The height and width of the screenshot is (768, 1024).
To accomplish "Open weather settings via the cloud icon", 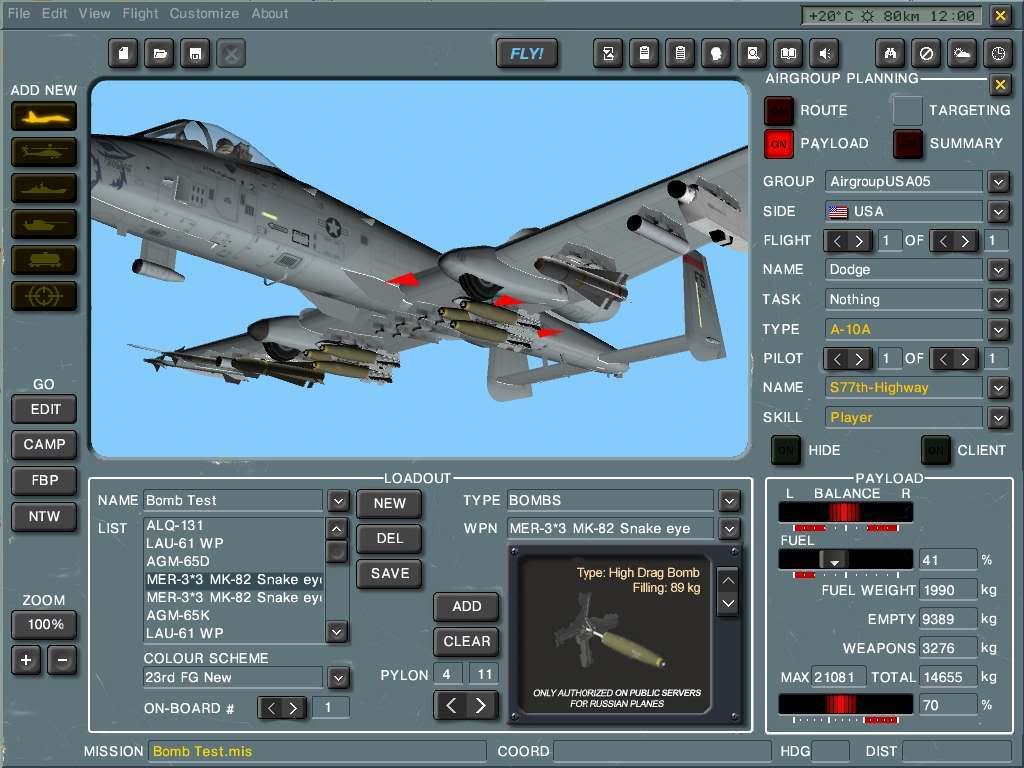I will [x=961, y=53].
